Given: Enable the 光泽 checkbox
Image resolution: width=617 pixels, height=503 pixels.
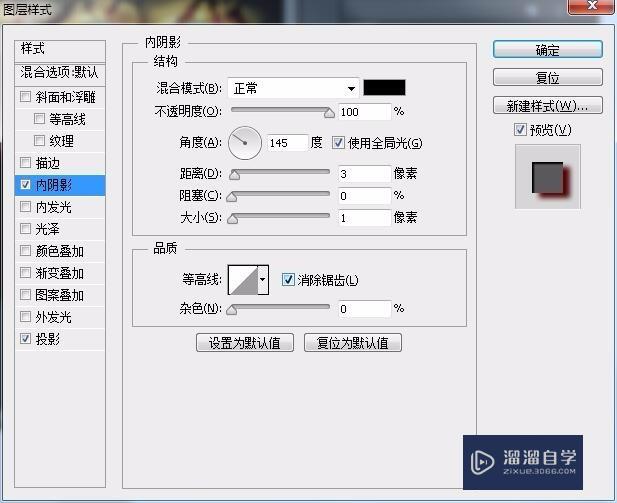Looking at the screenshot, I should 25,228.
